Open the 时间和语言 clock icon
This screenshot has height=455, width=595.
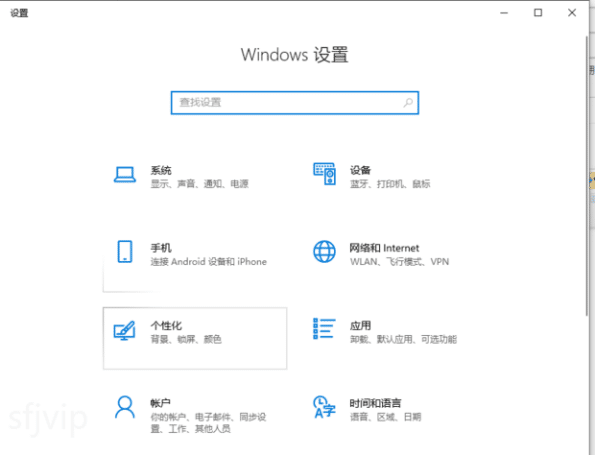(324, 407)
